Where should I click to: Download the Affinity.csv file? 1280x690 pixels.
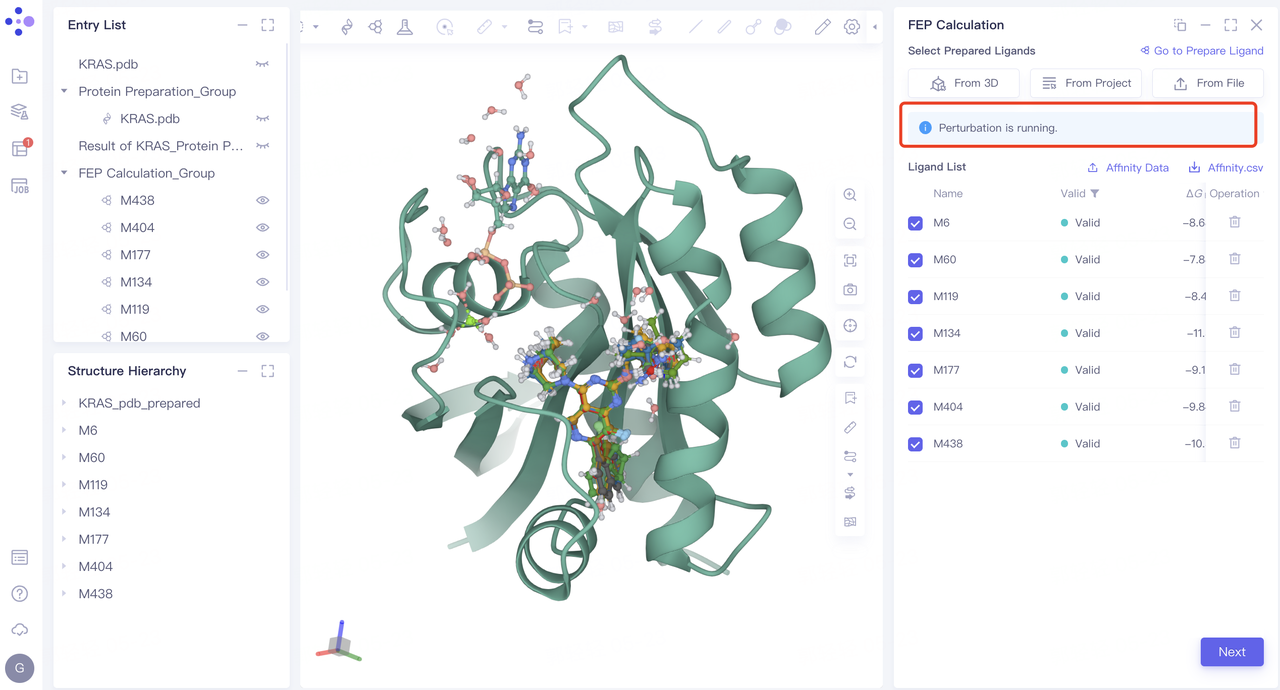(x=1225, y=168)
